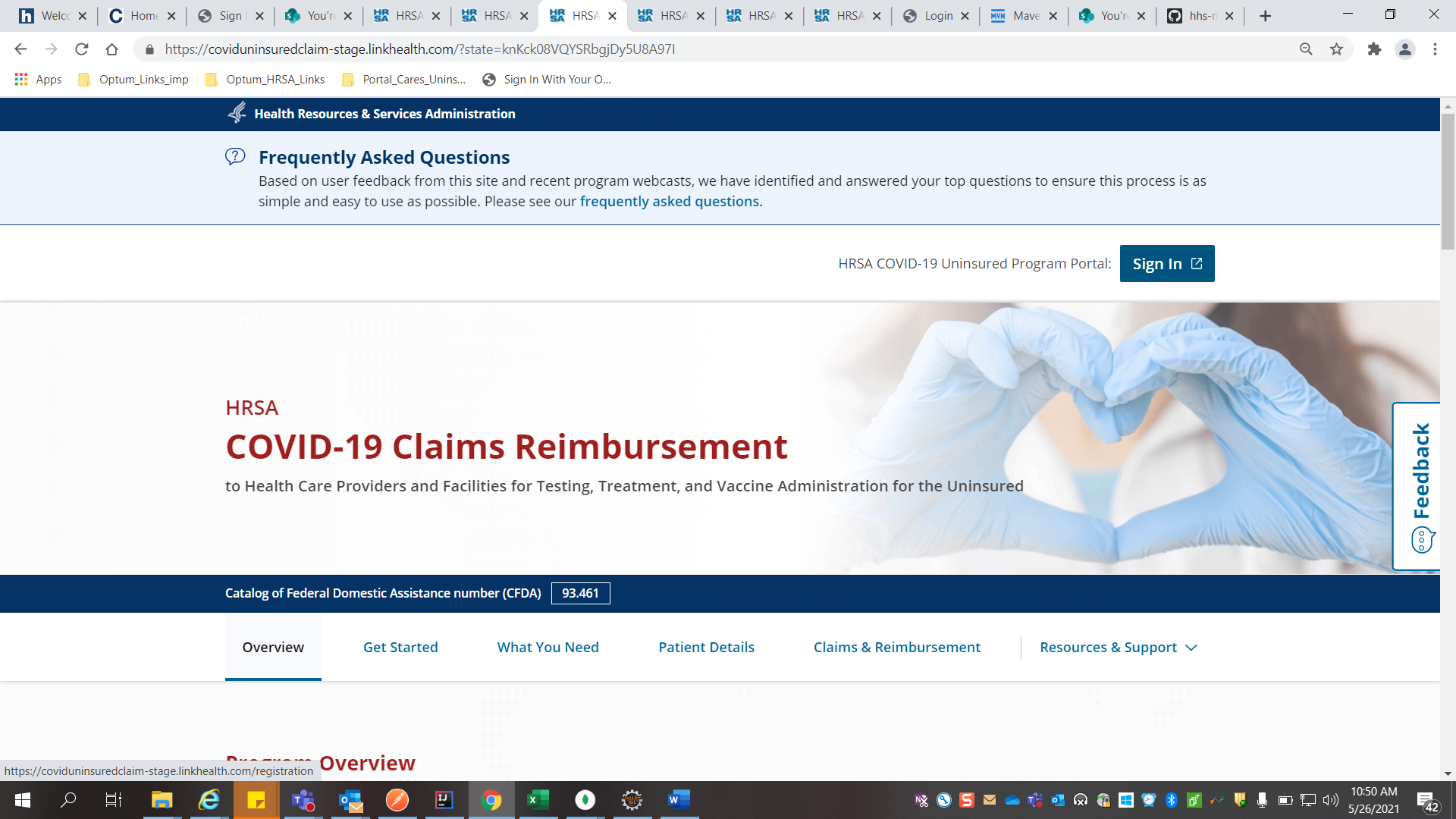Open the Portal_Cares_Unins bookmark folder
1456x819 pixels.
[404, 79]
